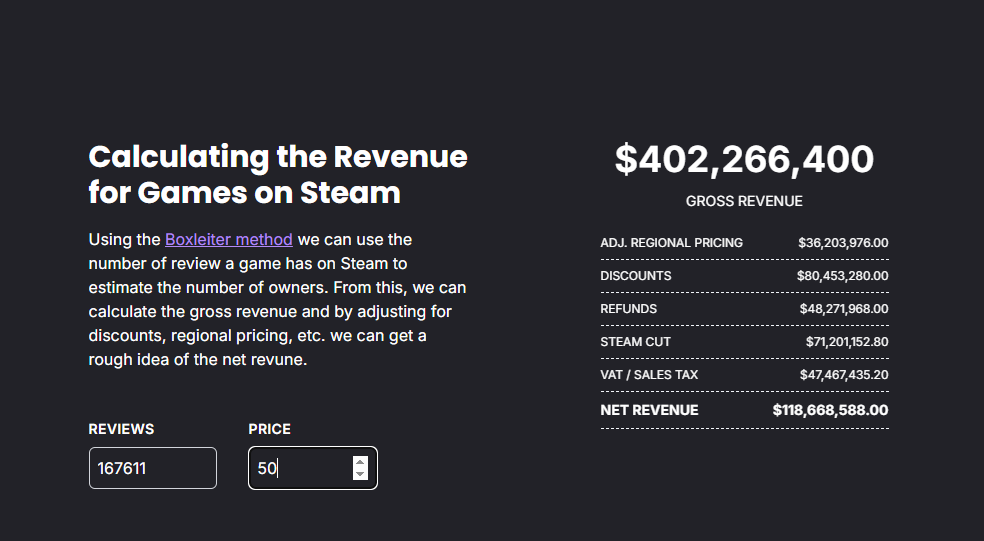The height and width of the screenshot is (541, 984).
Task: Open the Boxleiter method link
Action: coord(229,239)
